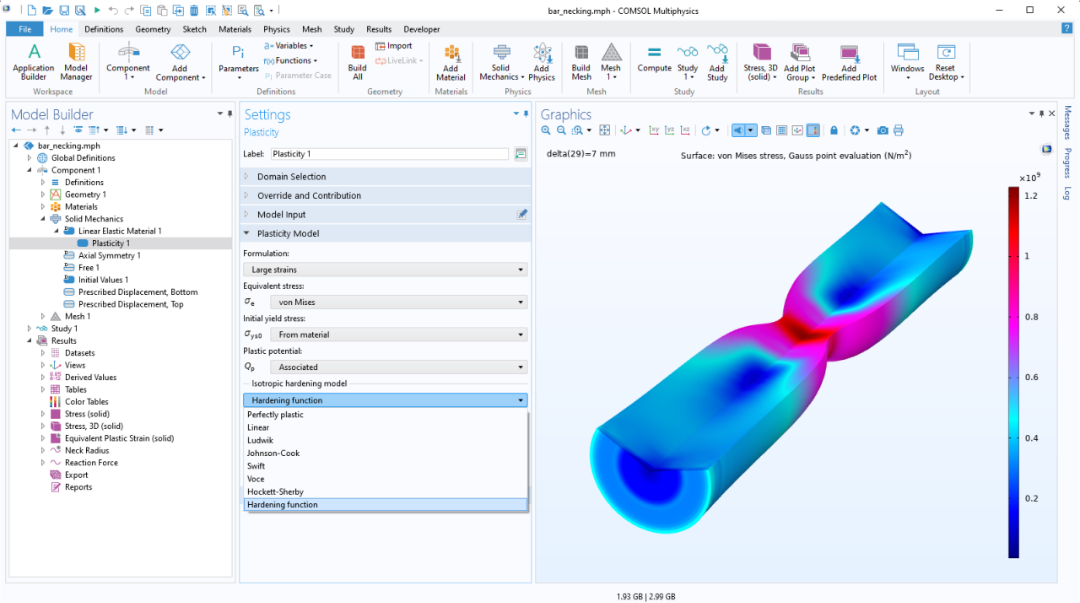Open the Functions dropdown in Definitions group
Viewport: 1080px width, 603px height.
(x=290, y=61)
